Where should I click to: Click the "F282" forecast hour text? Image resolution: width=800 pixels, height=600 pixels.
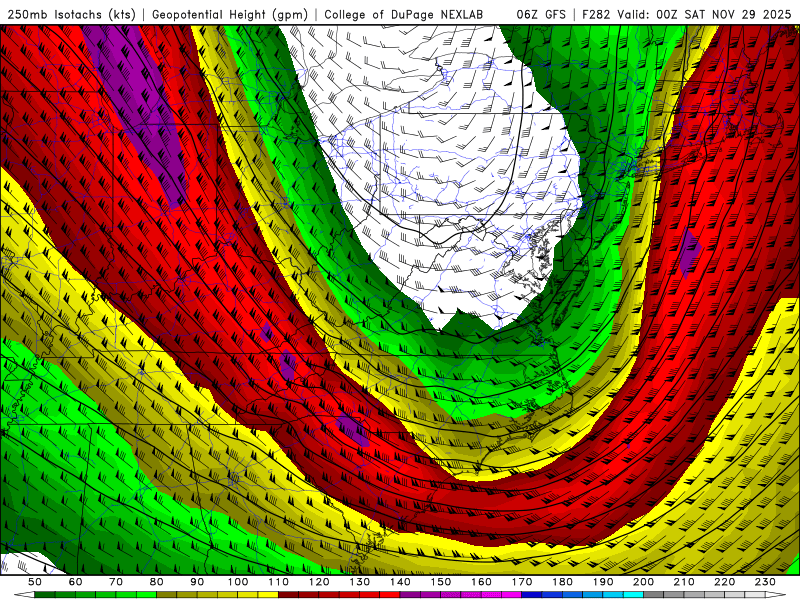click(x=597, y=15)
